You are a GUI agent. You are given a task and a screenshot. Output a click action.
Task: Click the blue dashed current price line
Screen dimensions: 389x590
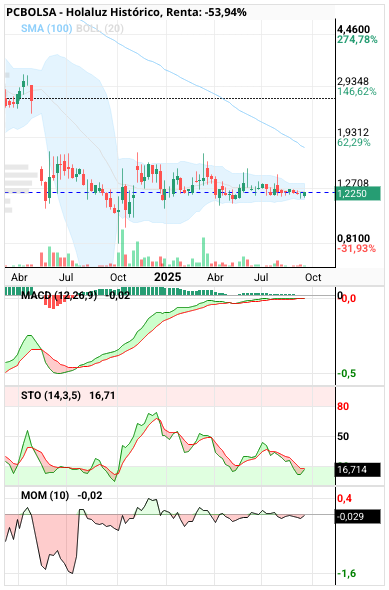(169, 192)
